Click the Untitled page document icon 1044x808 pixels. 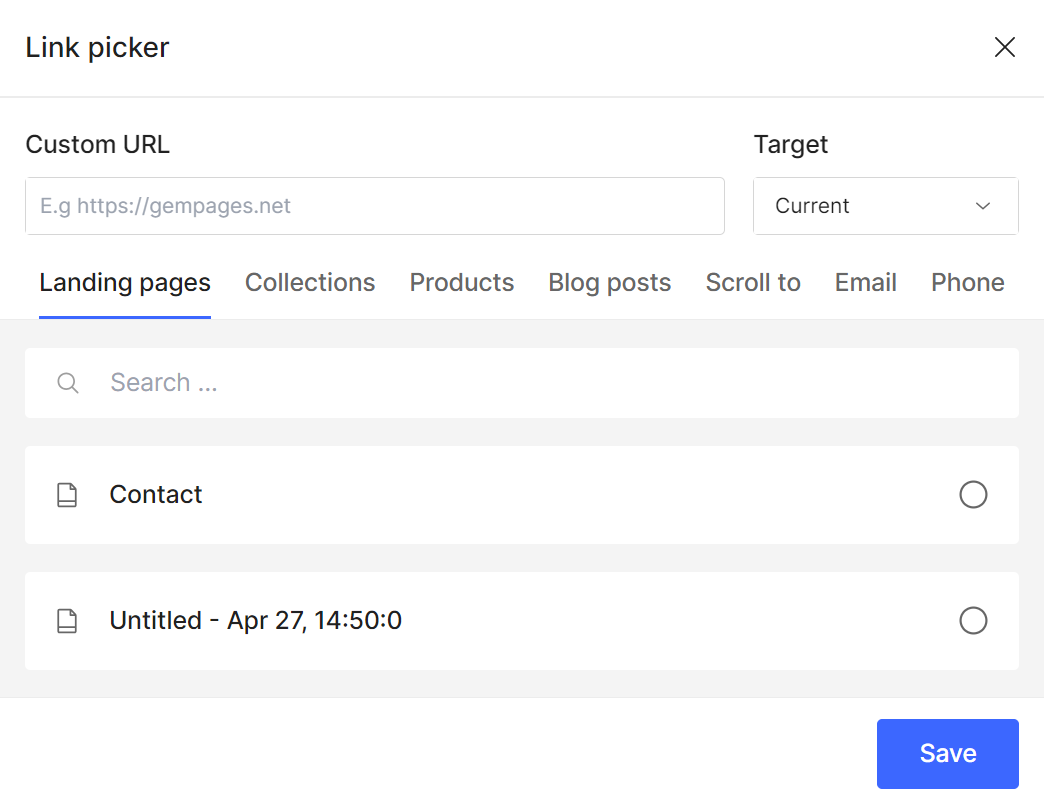click(x=67, y=621)
